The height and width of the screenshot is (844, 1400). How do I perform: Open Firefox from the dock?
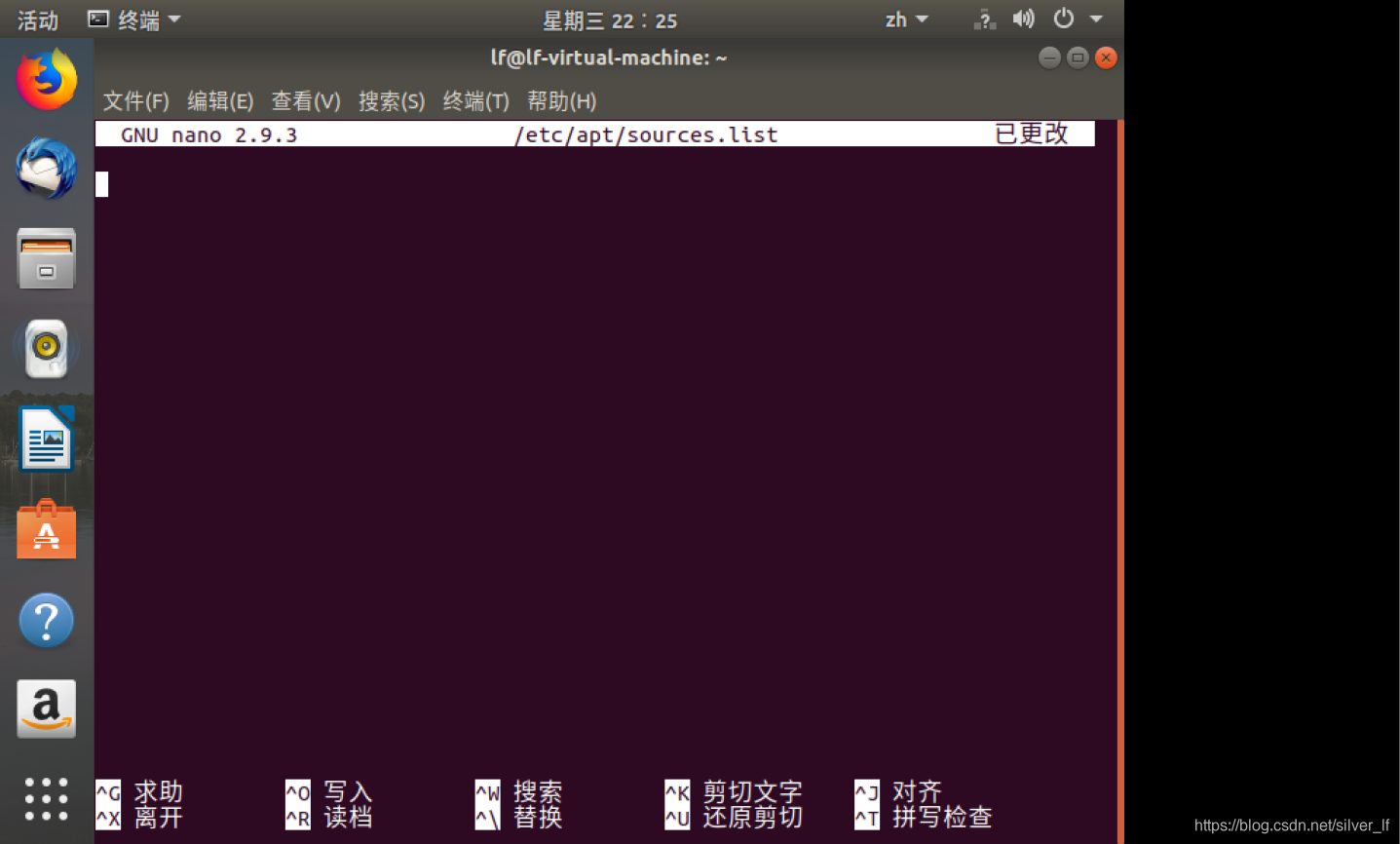tap(46, 80)
